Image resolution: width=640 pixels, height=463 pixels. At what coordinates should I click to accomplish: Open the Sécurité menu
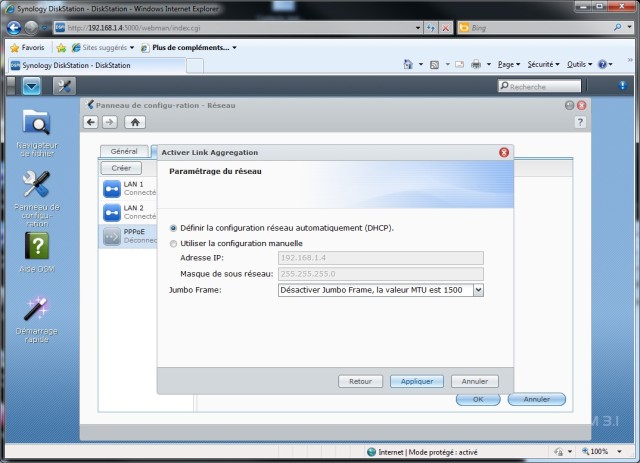(543, 64)
